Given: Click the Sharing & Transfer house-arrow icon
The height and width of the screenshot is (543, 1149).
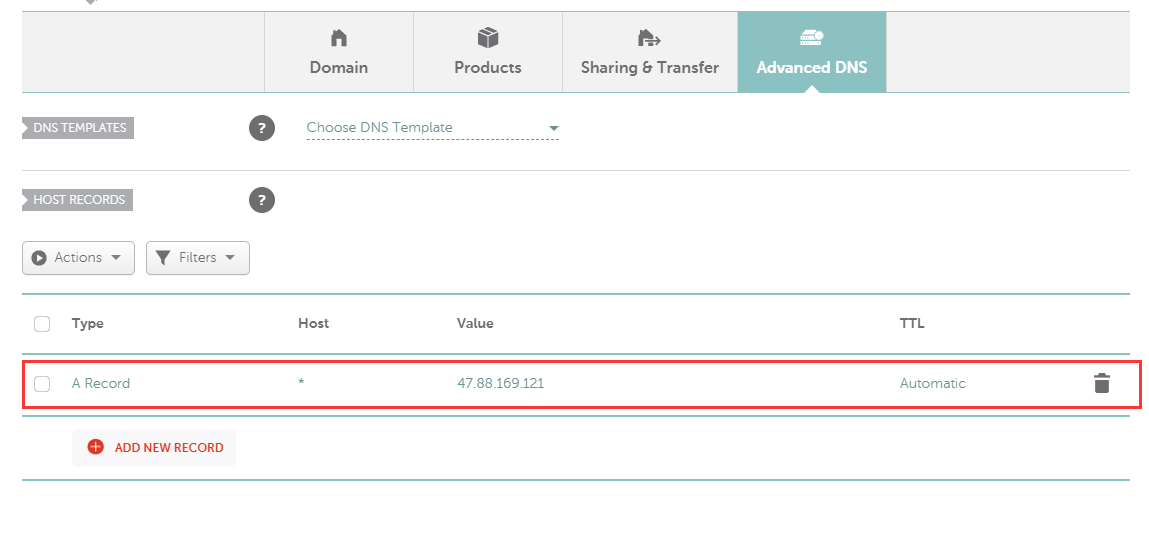Looking at the screenshot, I should click(x=650, y=38).
